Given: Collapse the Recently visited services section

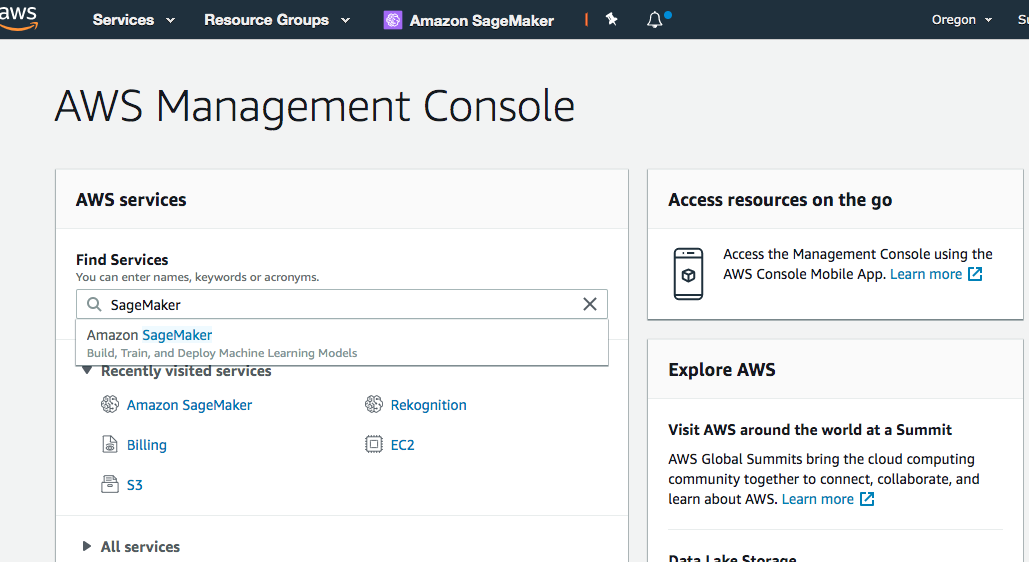Looking at the screenshot, I should click(87, 371).
